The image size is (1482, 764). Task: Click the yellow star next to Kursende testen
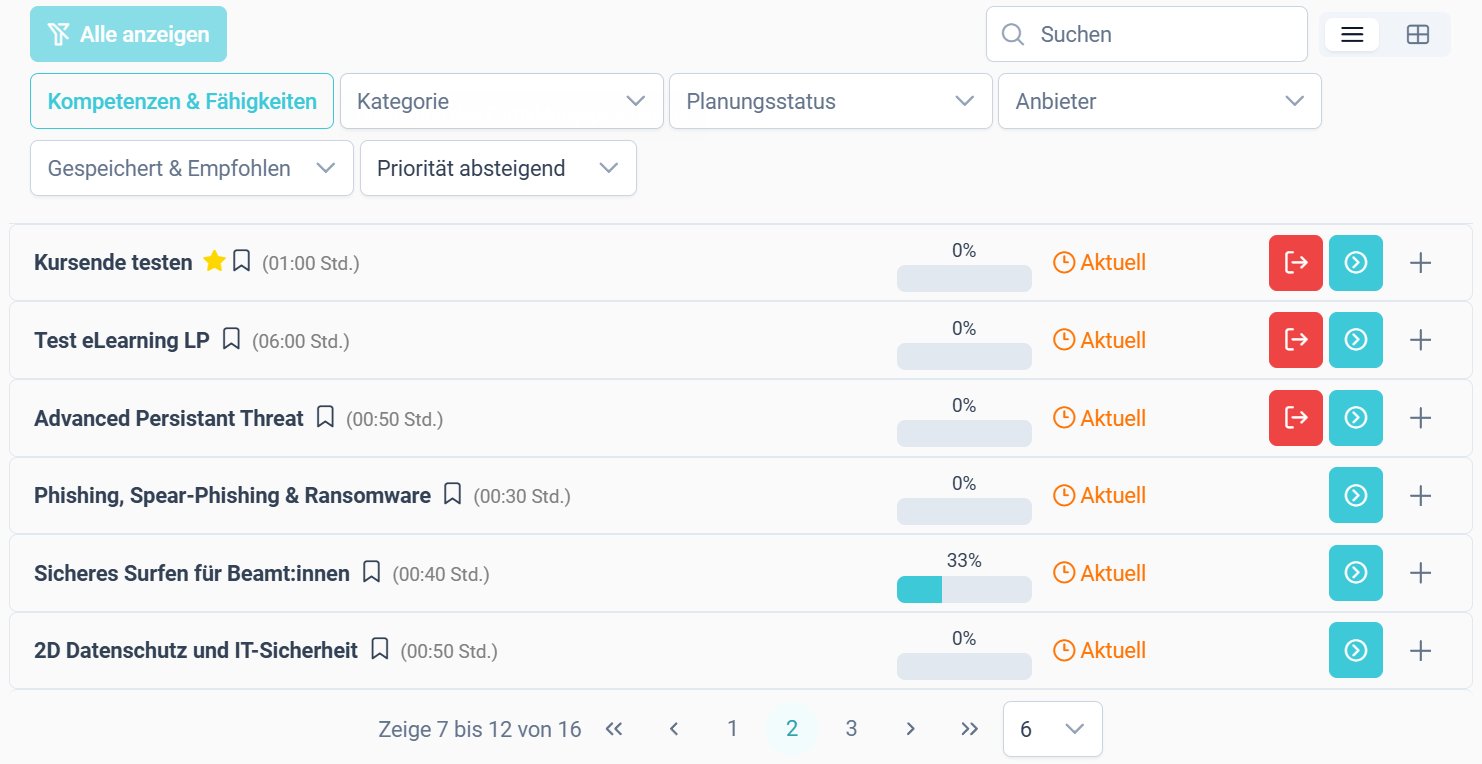click(213, 261)
